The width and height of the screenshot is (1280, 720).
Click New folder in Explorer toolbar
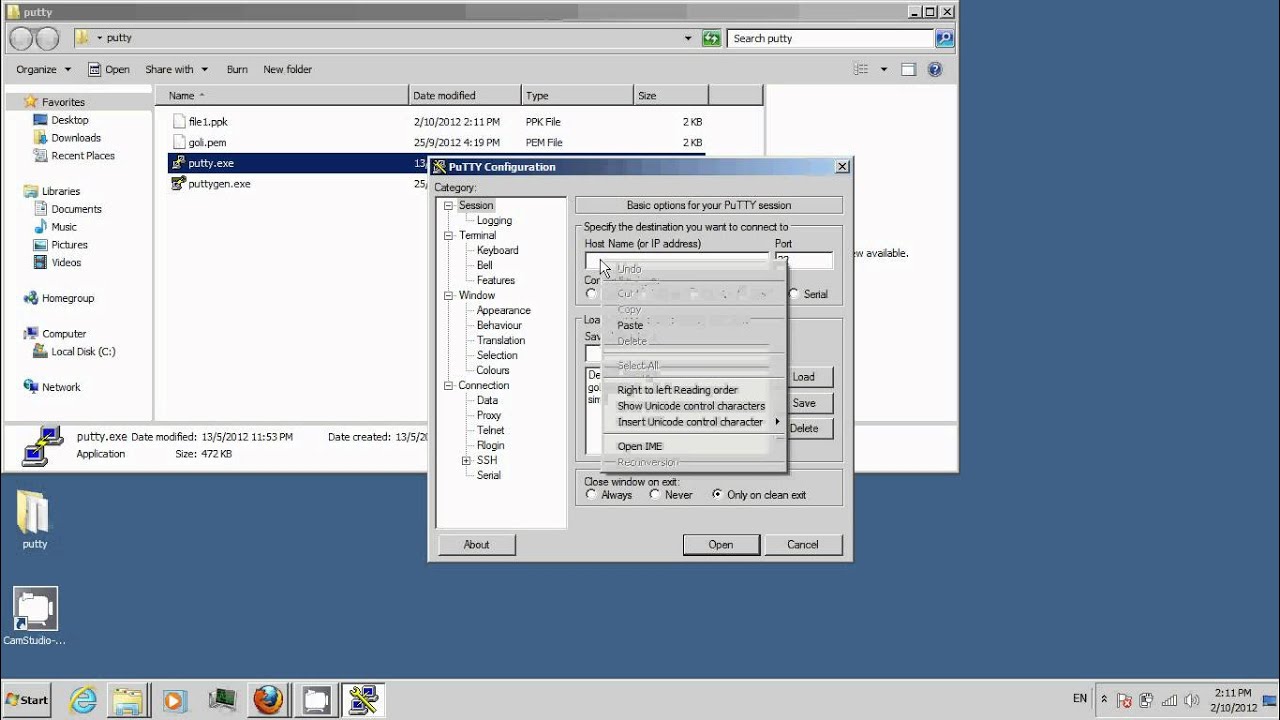point(288,69)
